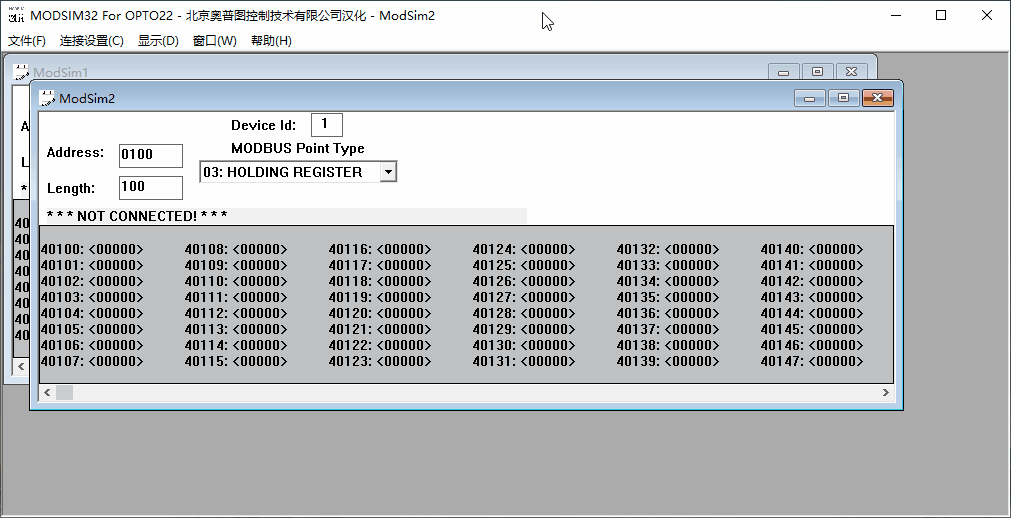Select register 40100 value in the data grid
Viewport: 1011px width, 518px height.
pyautogui.click(x=116, y=250)
